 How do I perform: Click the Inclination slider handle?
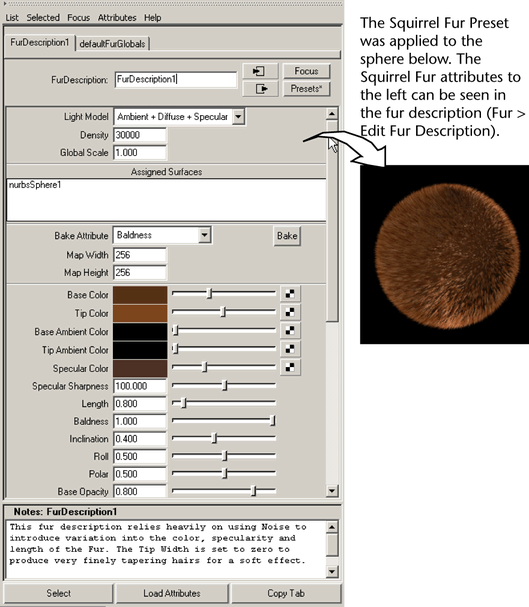click(x=214, y=439)
